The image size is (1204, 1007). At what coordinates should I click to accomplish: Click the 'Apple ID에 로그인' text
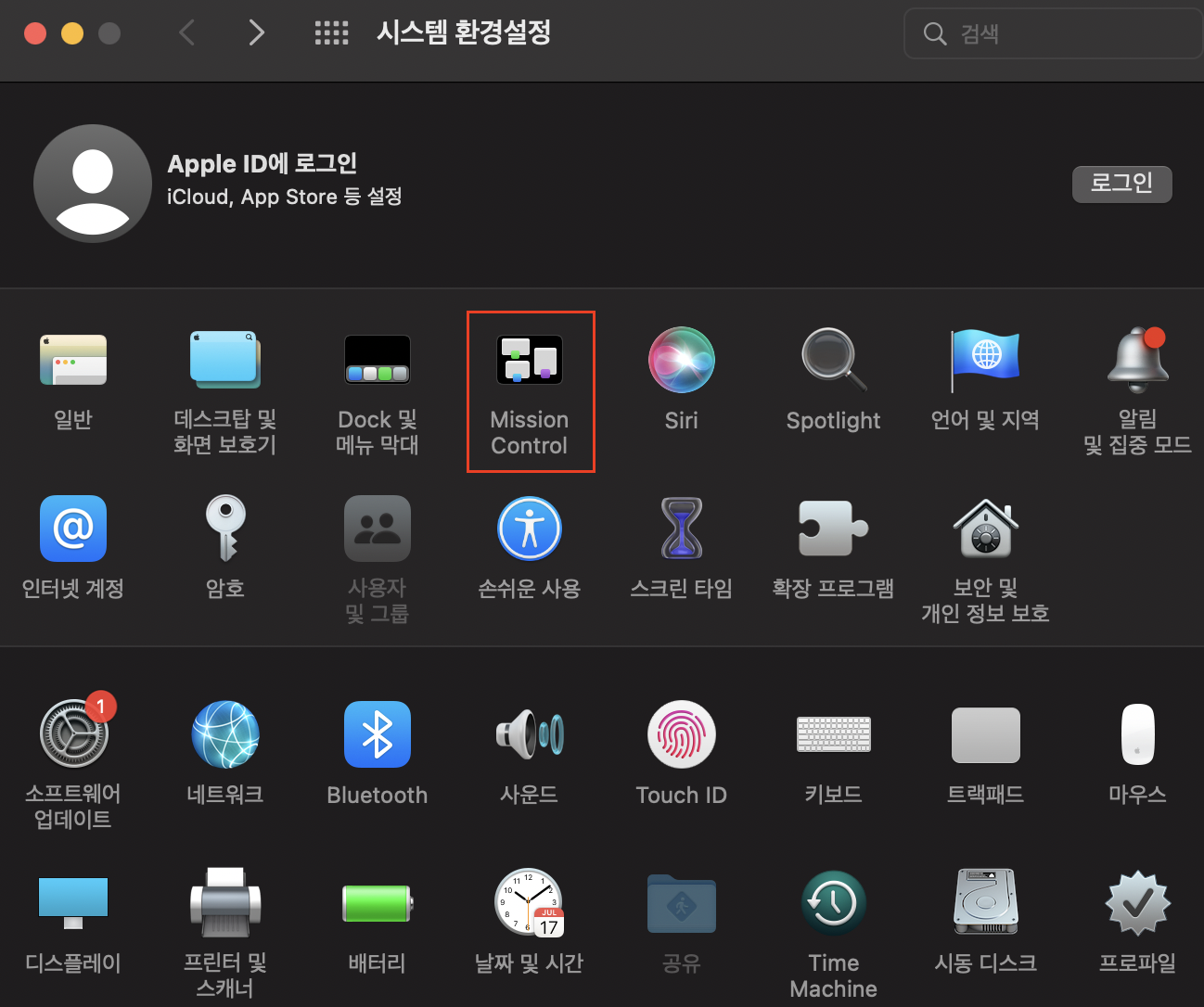click(263, 164)
